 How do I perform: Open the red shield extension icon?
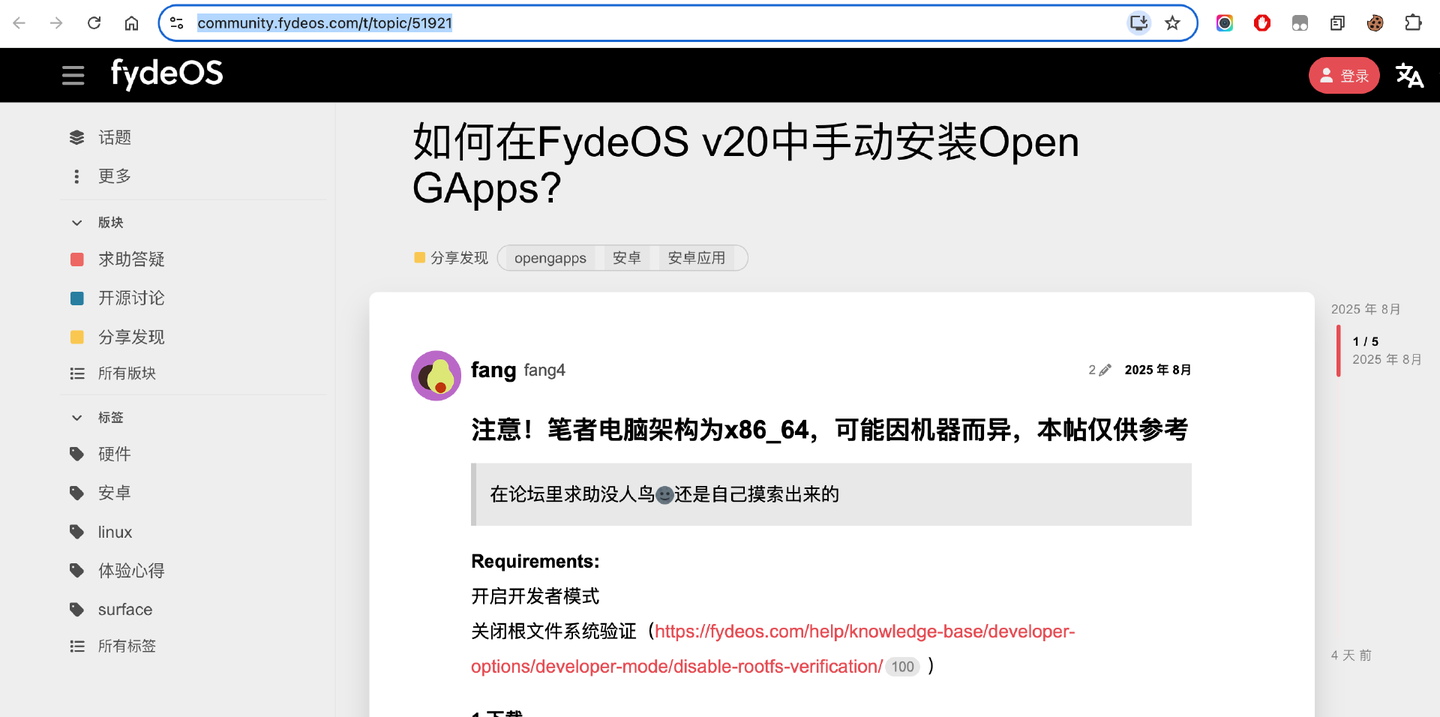[1262, 23]
